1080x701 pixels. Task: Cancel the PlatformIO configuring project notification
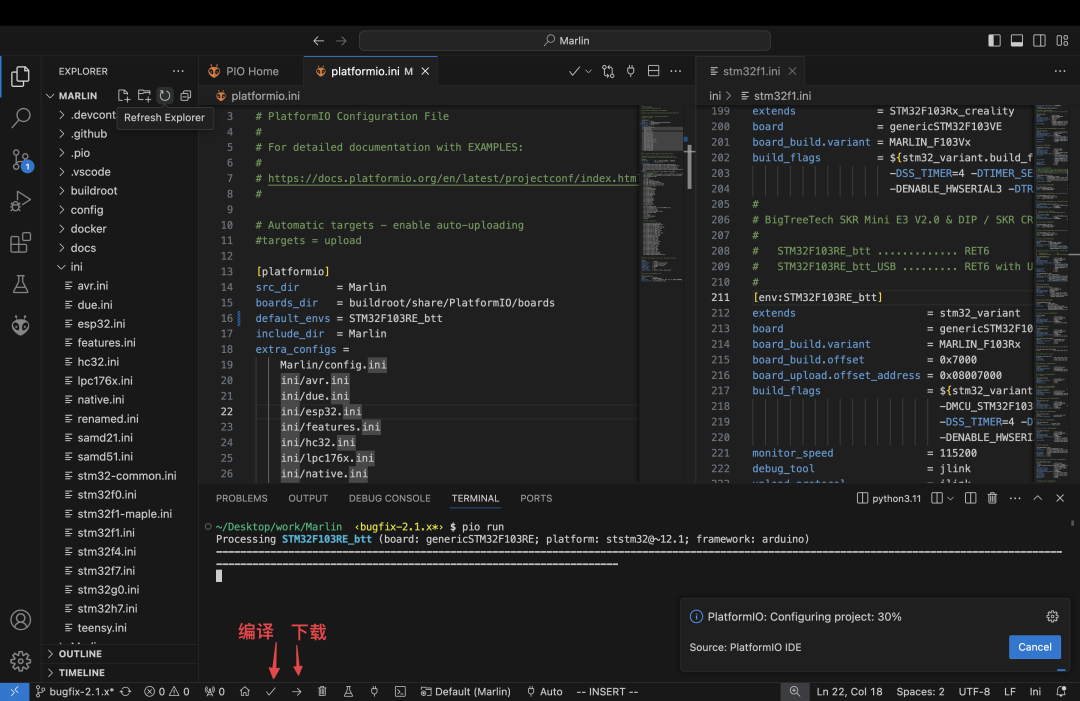click(1035, 647)
